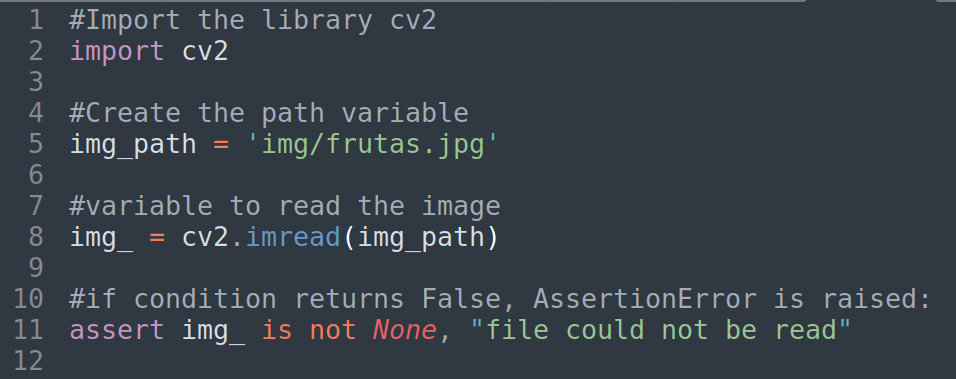
Task: Click the 'assert' keyword on line 11
Action: (x=117, y=330)
